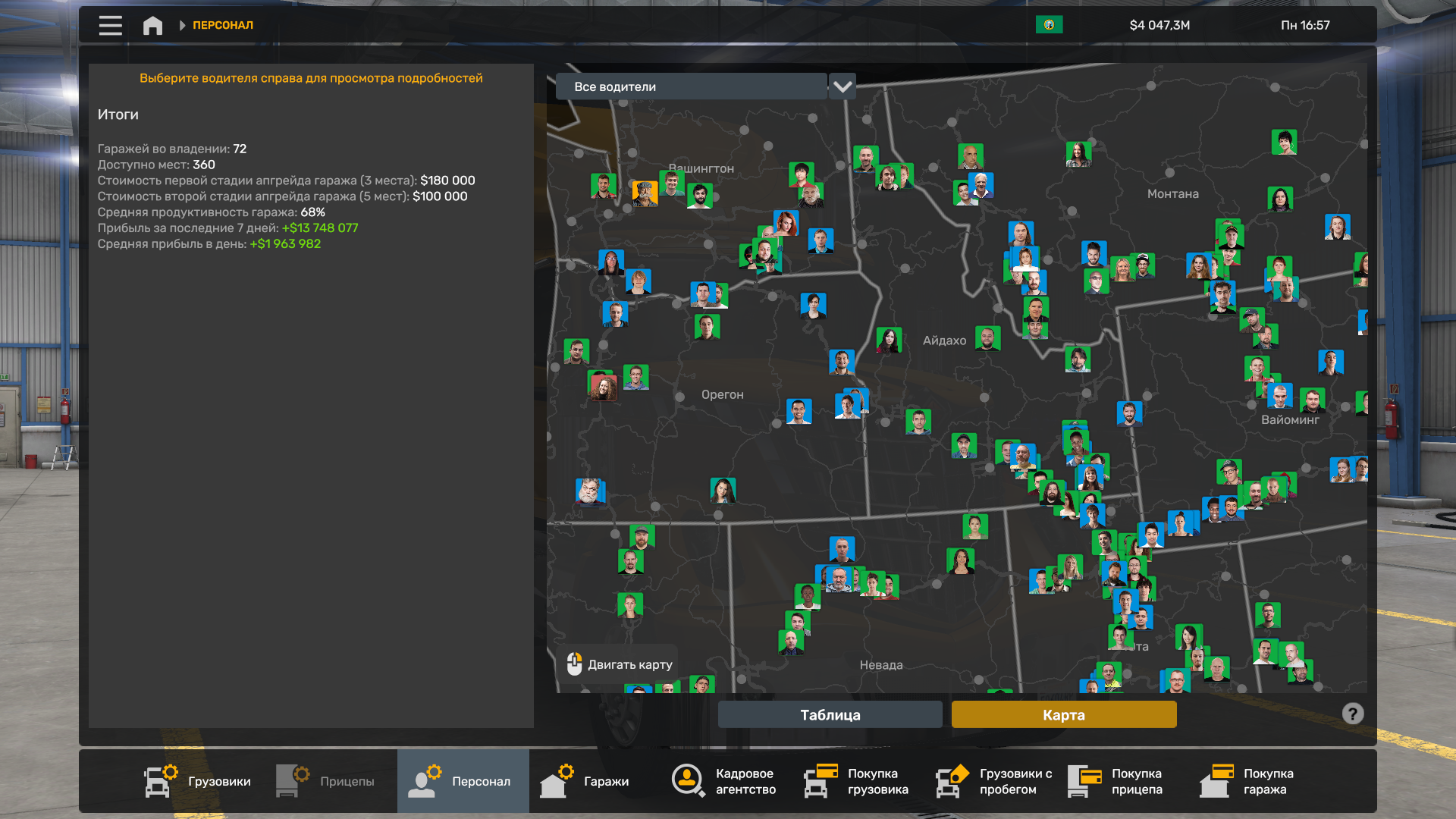Go to the home screen icon

click(x=152, y=25)
